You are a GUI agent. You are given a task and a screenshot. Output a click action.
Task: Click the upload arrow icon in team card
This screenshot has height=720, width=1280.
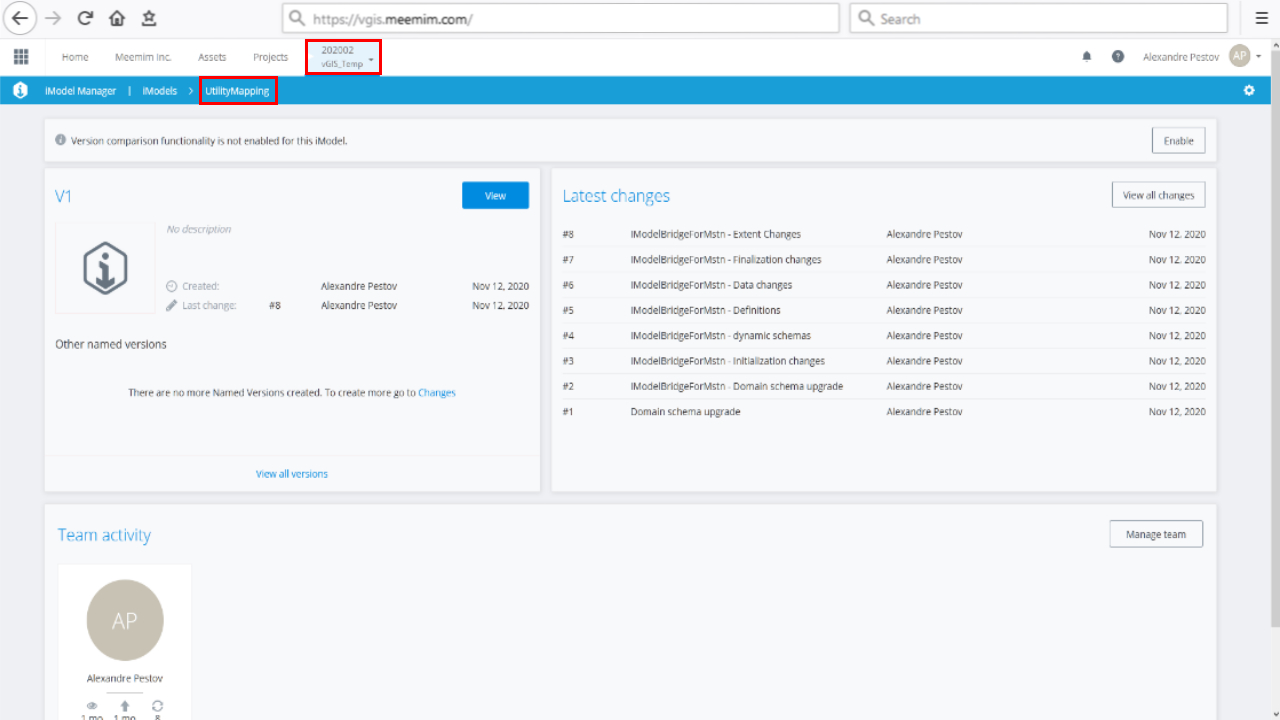pyautogui.click(x=124, y=706)
